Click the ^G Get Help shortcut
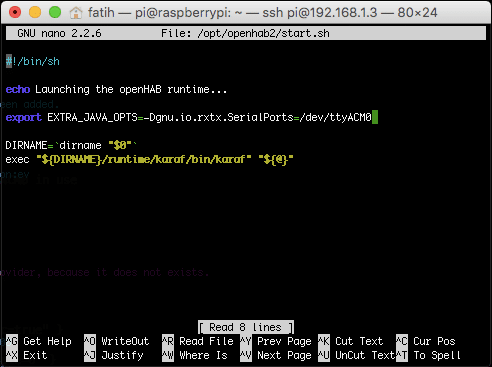 (x=39, y=341)
